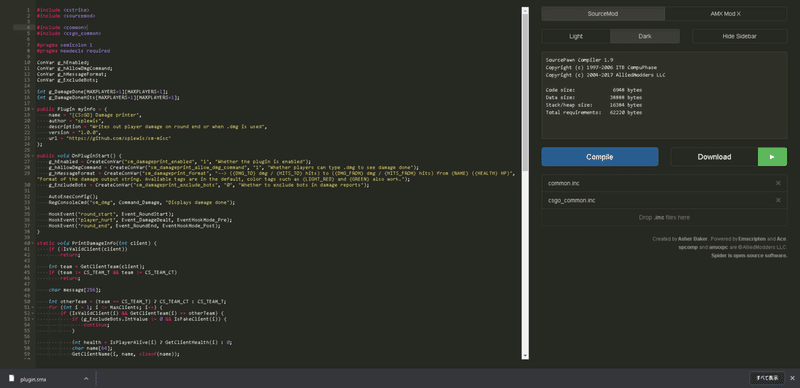Screen dimensions: 800x388
Task: Click the HookEvent "round_start" line
Action: [111, 214]
